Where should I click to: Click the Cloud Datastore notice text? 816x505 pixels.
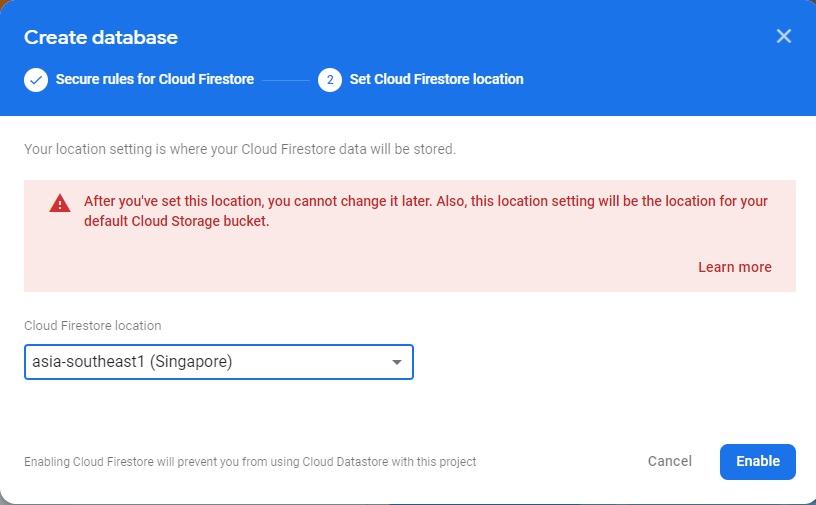tap(250, 462)
